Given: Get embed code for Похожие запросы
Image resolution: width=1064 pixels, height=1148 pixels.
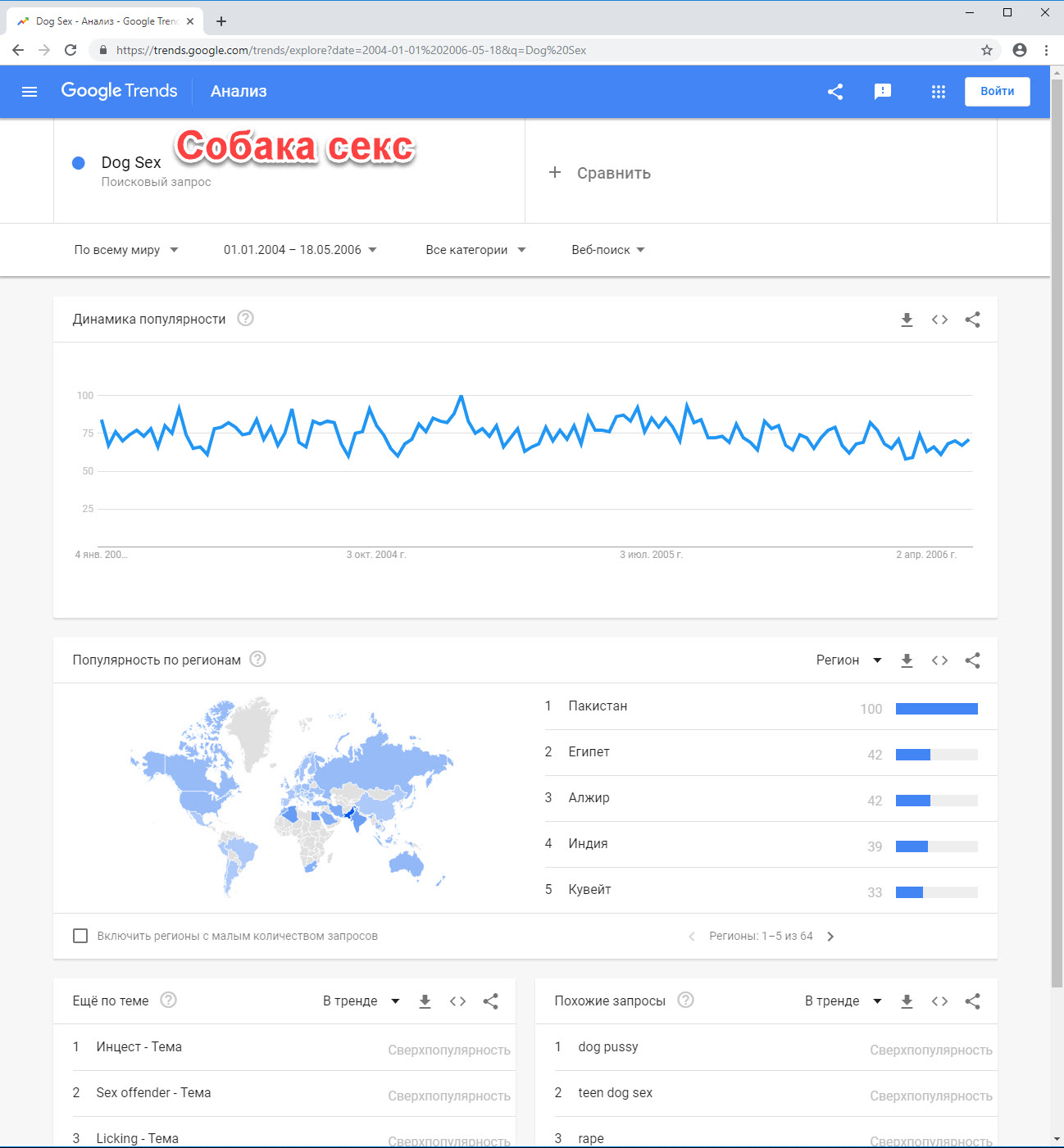Looking at the screenshot, I should point(939,1001).
